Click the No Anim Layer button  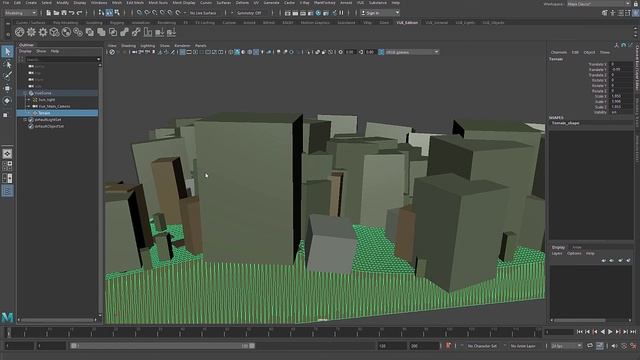click(x=523, y=346)
